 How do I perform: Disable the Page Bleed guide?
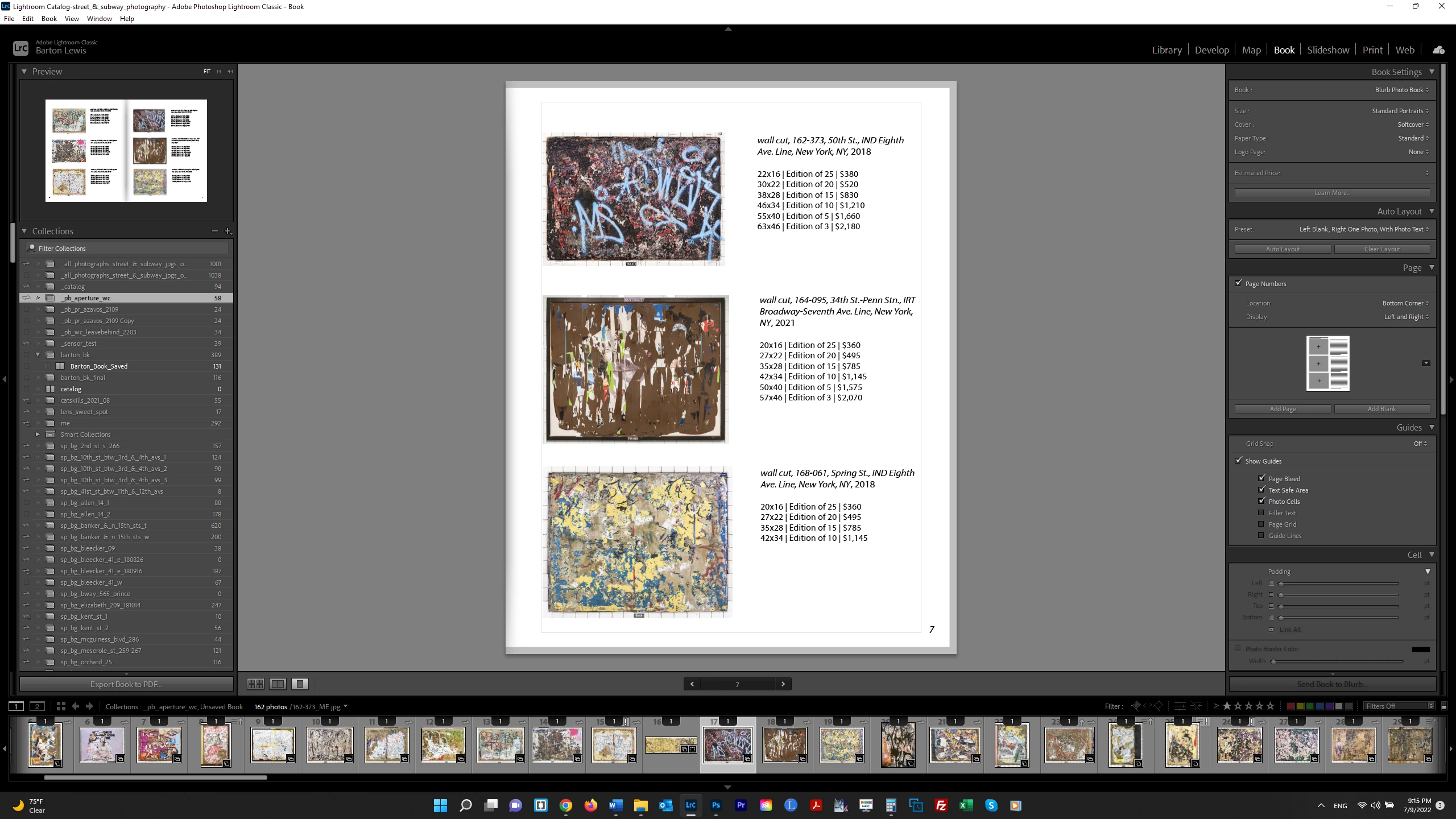click(x=1261, y=478)
